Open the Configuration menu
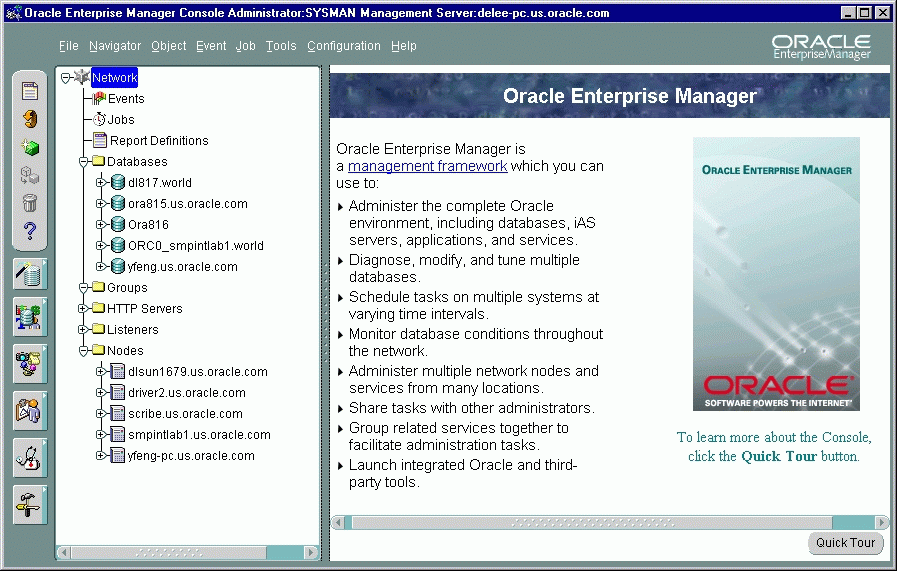The height and width of the screenshot is (571, 897). click(343, 46)
